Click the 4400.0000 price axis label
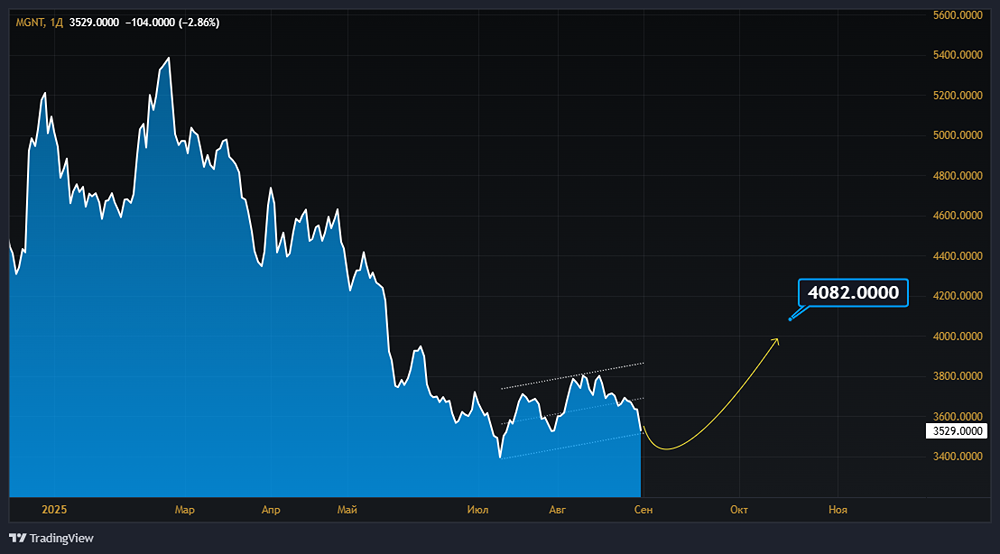 pyautogui.click(x=957, y=256)
